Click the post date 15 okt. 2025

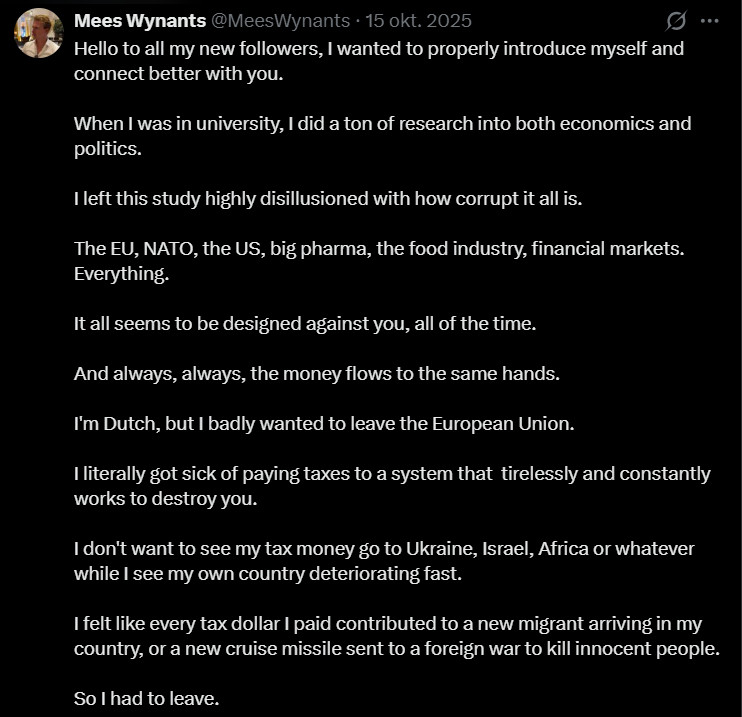coord(416,20)
